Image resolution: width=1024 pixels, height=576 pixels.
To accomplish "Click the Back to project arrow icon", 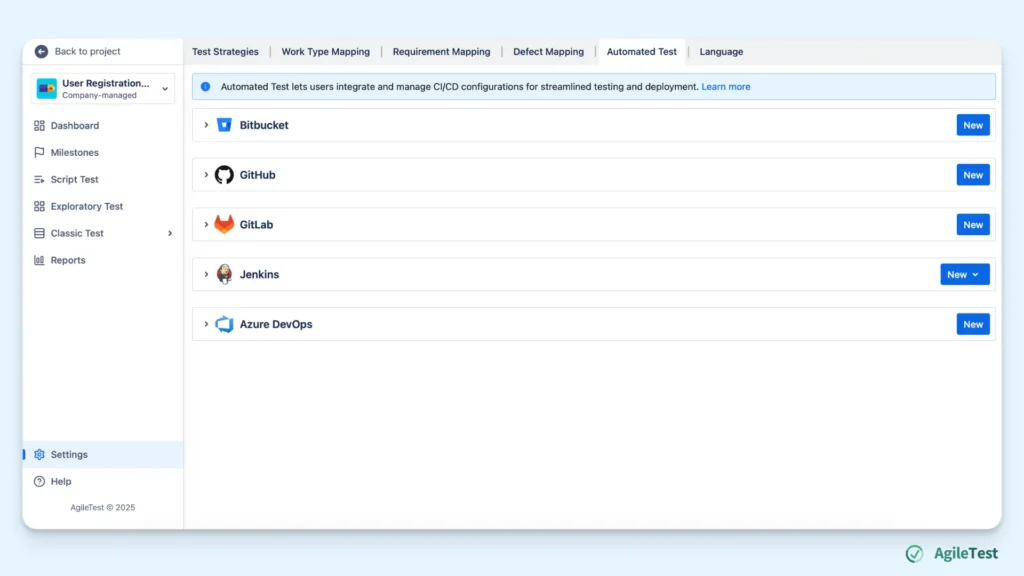I will 41,51.
